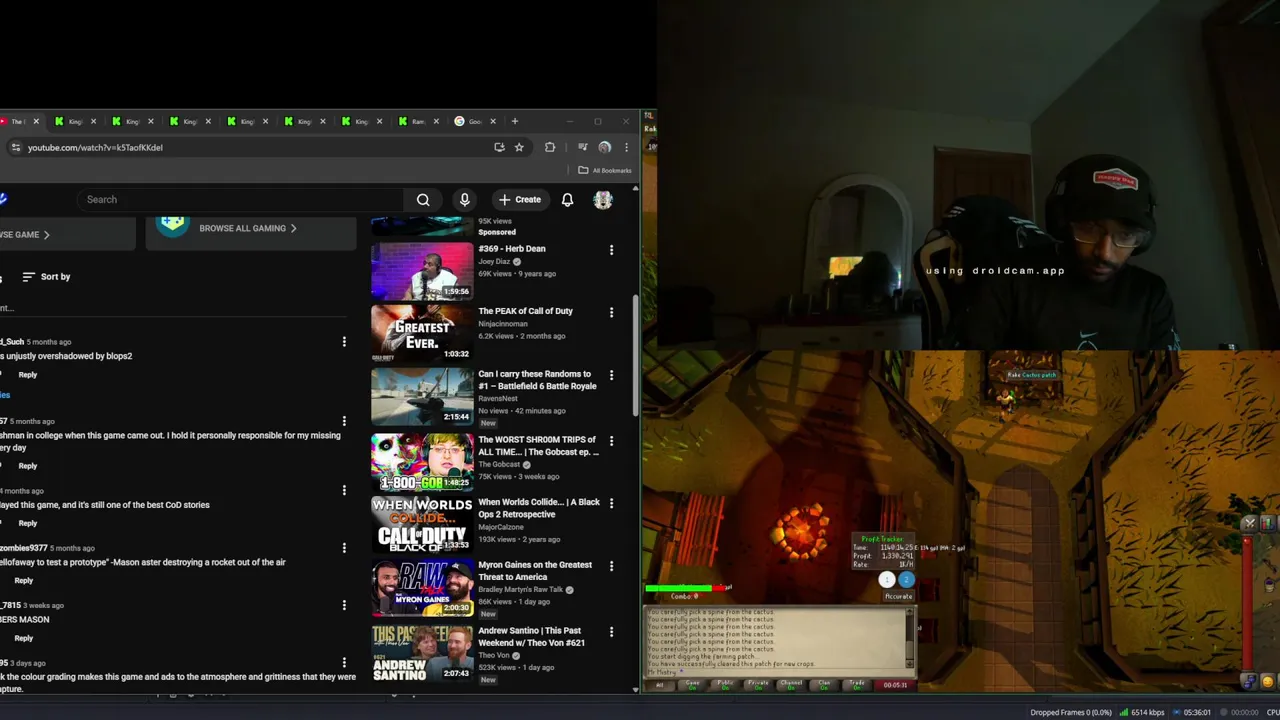Screen dimensions: 1280x720
Task: Click the '6514 kbps' bitrate in status bar
Action: point(1147,712)
